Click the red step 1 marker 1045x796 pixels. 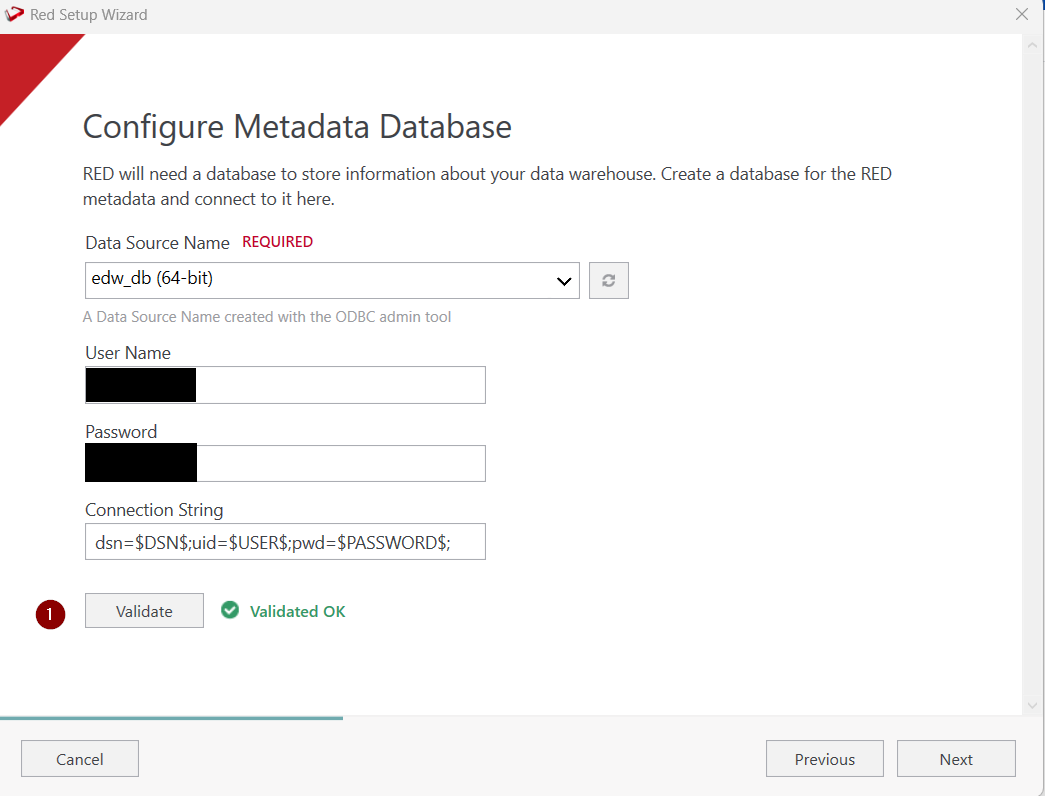pos(50,614)
